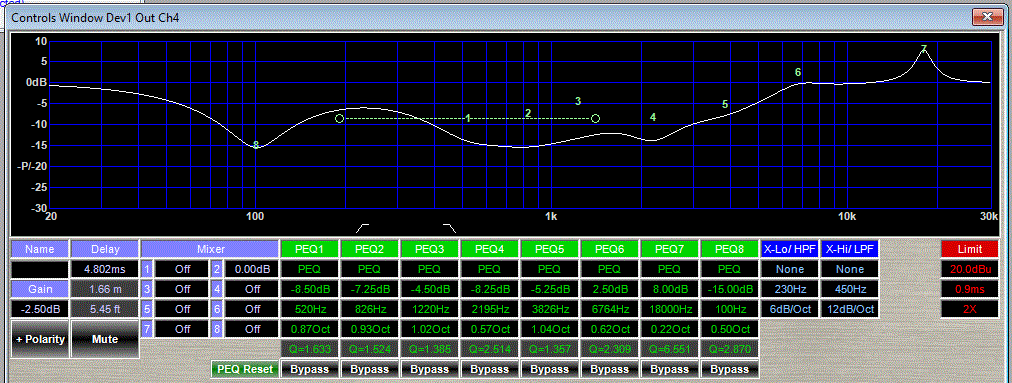This screenshot has height=383, width=1012.
Task: Edit HPF frequency 230Hz
Action: (x=790, y=289)
